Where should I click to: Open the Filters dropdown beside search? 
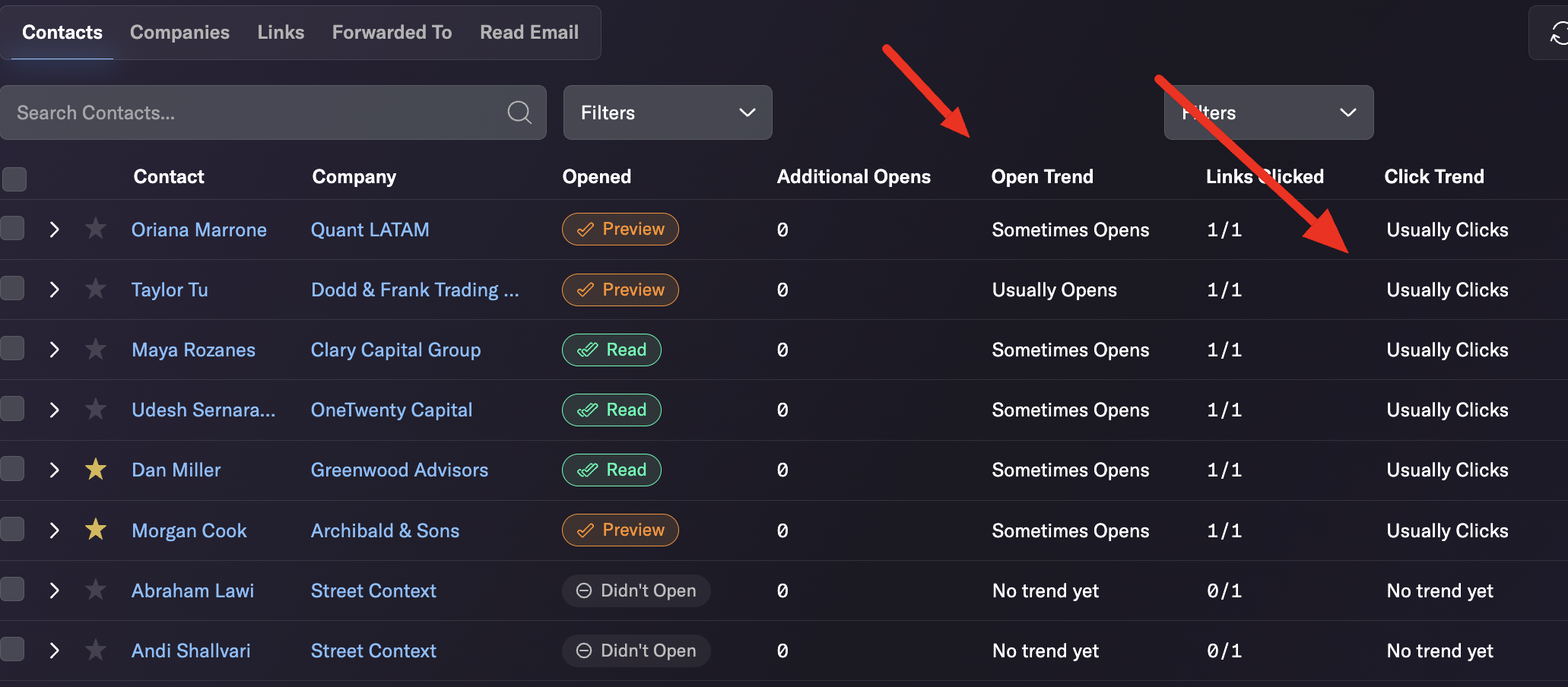coord(668,112)
